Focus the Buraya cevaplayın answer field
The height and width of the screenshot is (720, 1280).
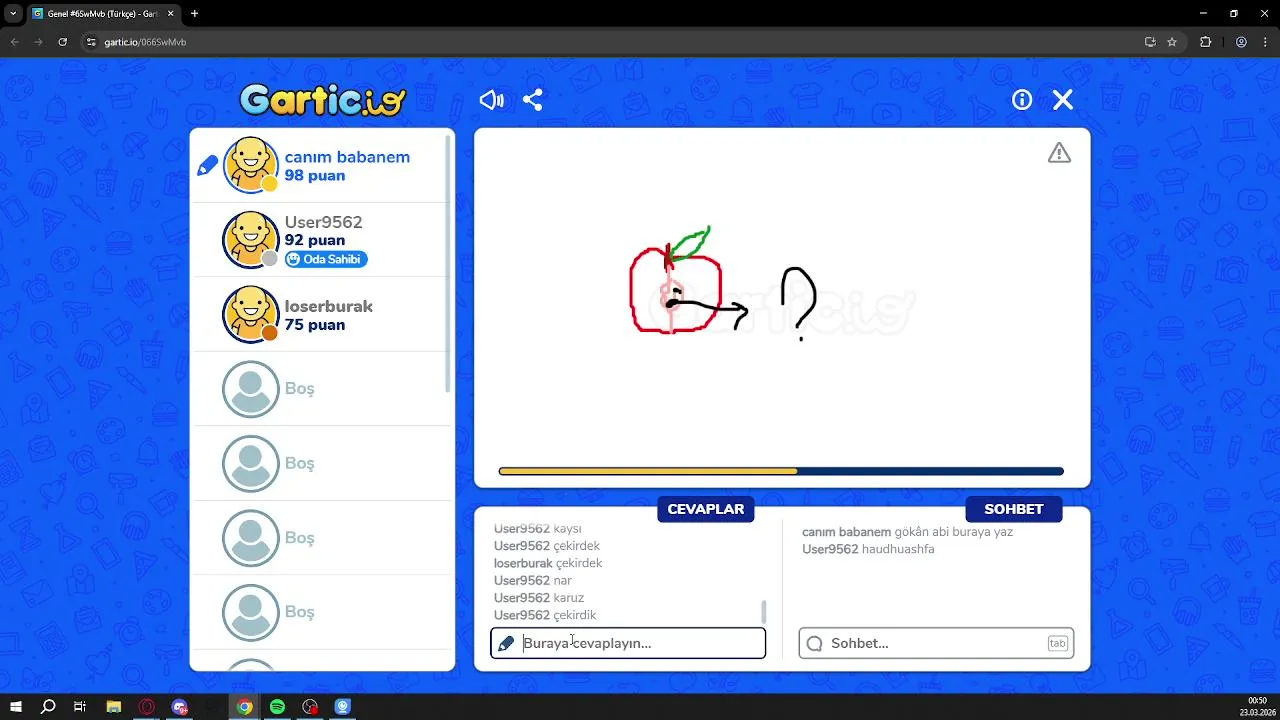tap(628, 643)
